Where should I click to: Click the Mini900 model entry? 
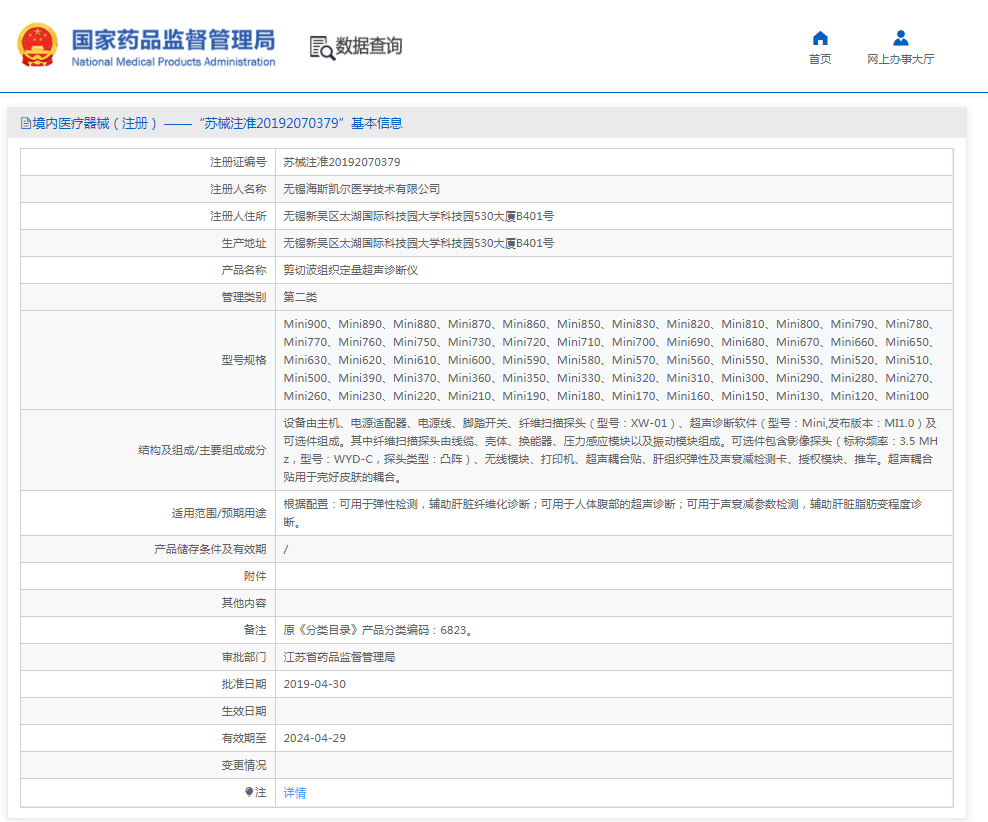(x=305, y=324)
